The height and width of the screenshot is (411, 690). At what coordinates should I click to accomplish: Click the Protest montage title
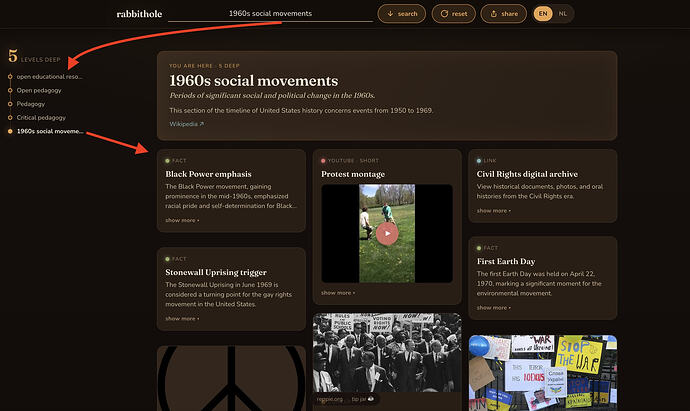(353, 174)
